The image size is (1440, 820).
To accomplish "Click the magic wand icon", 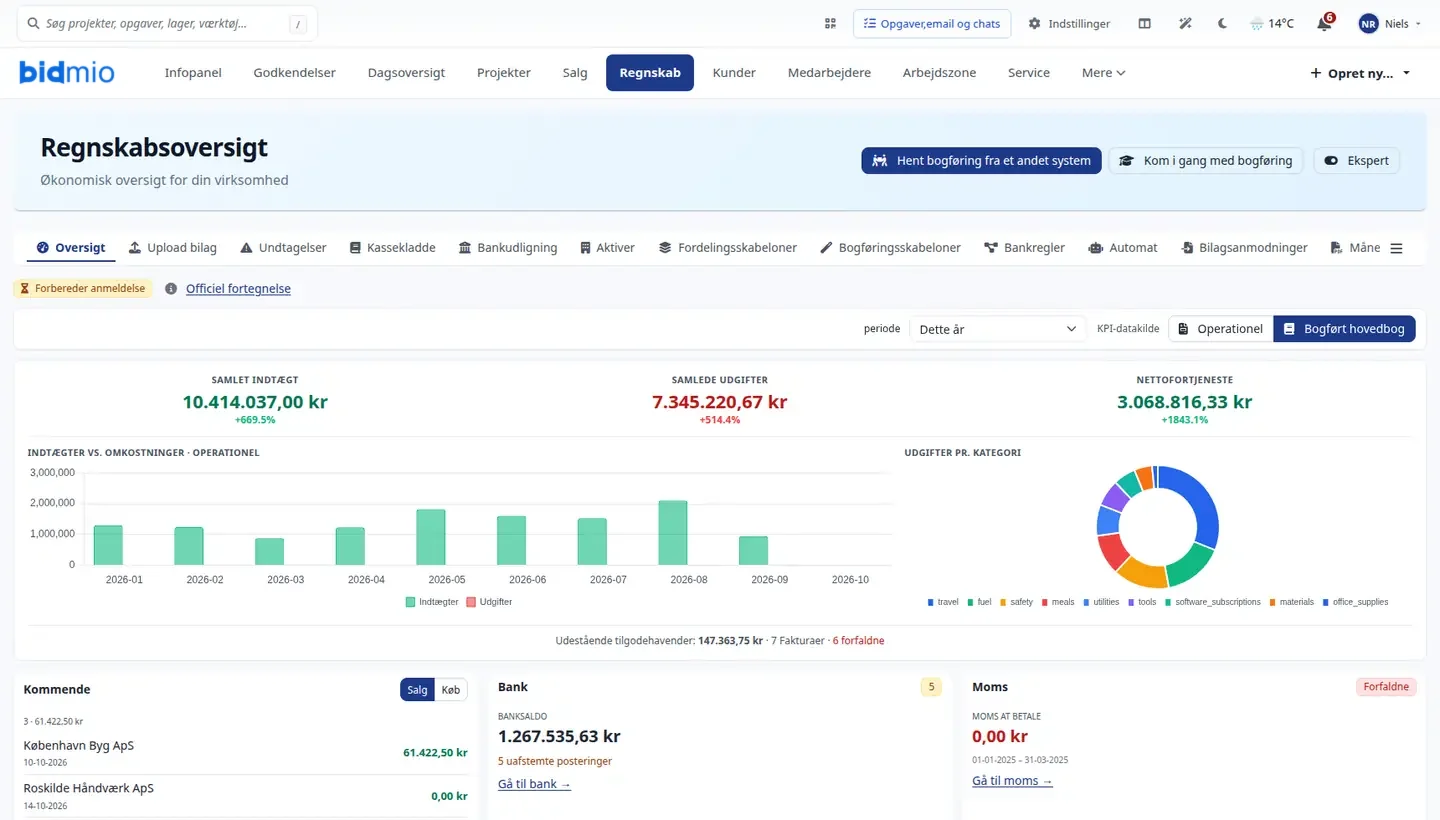I will (1185, 23).
